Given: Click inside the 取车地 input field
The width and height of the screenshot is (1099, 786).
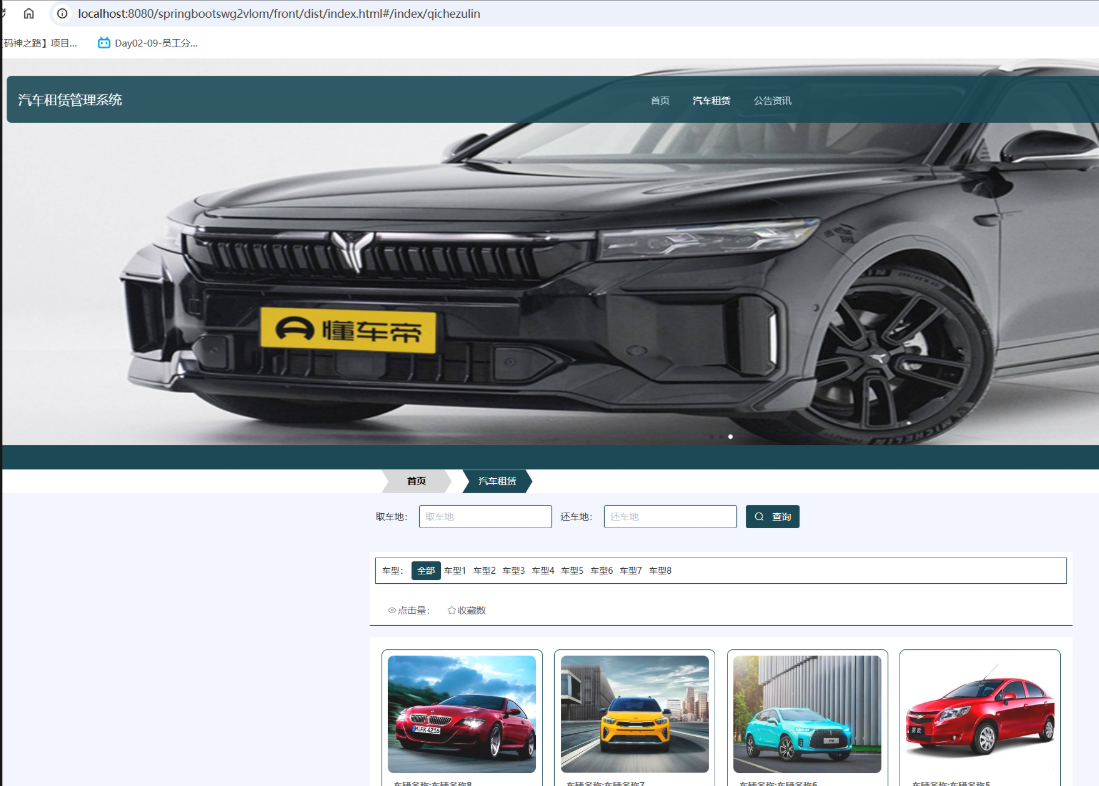Looking at the screenshot, I should pos(485,517).
